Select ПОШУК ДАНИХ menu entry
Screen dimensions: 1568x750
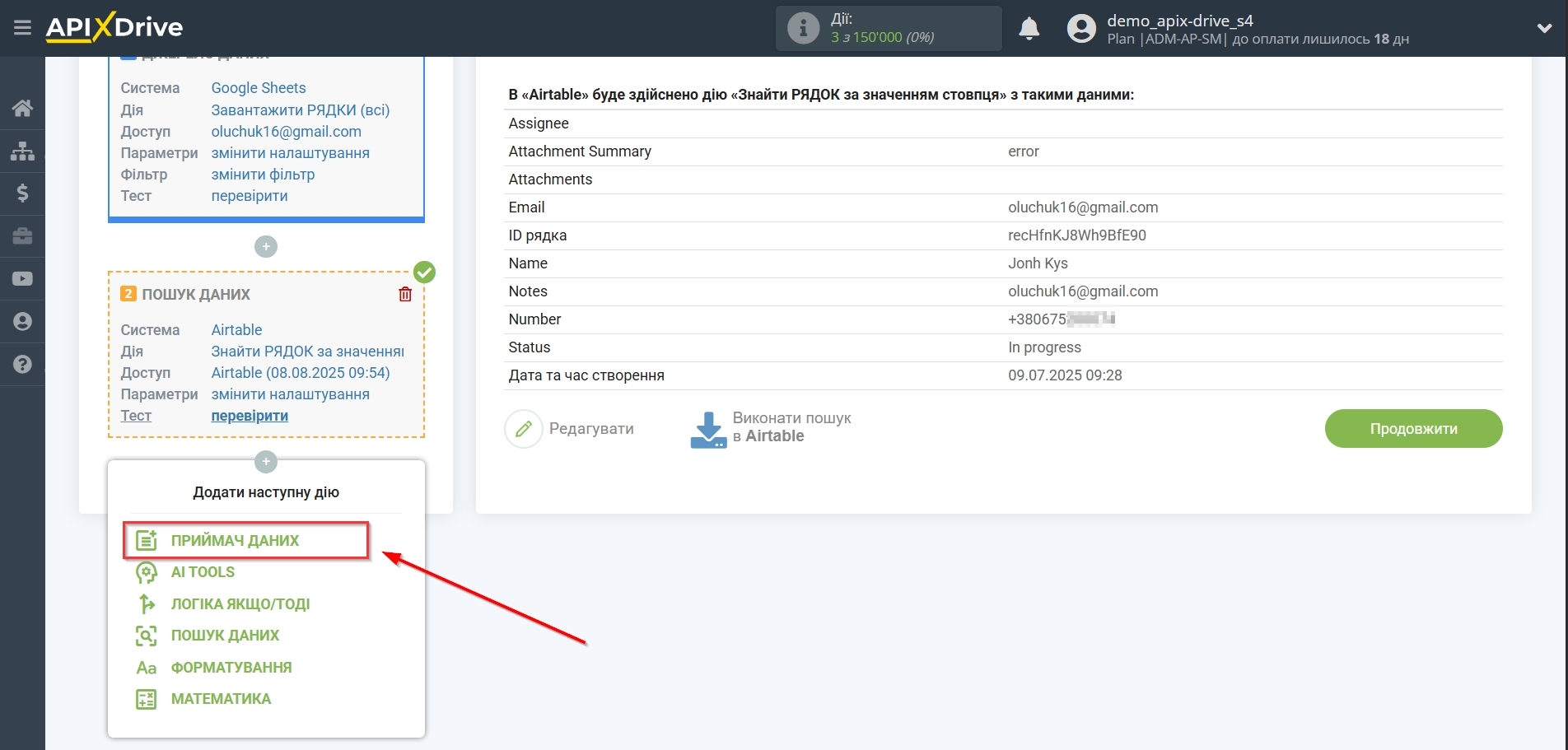pos(225,636)
